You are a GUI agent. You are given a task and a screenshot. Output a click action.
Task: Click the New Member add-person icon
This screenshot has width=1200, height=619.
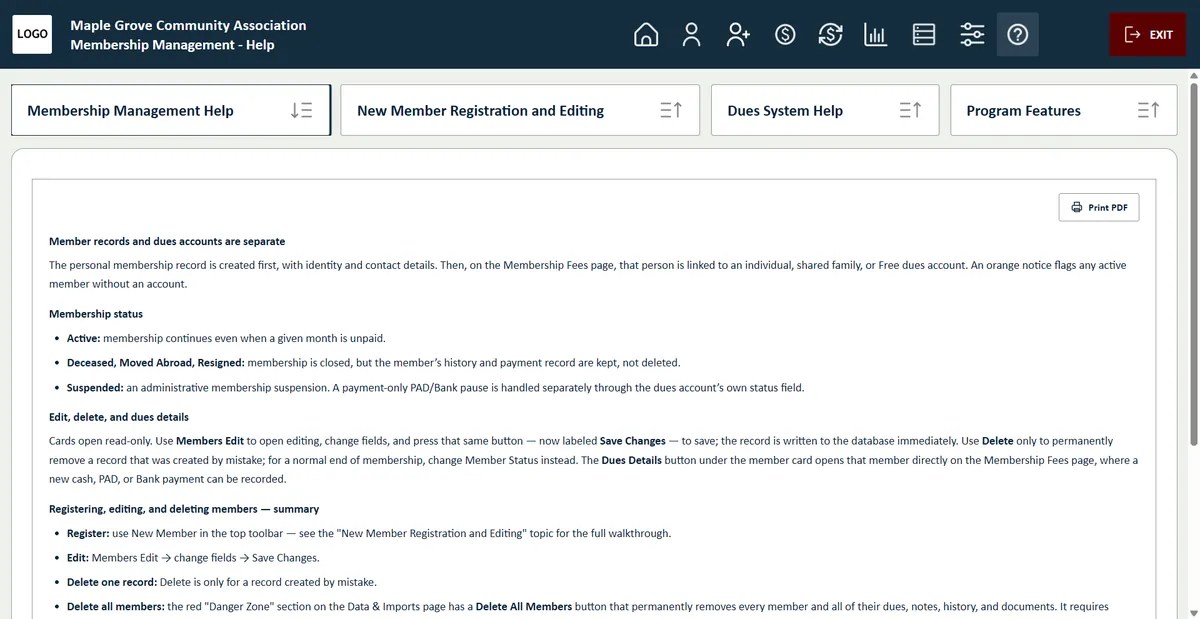(x=738, y=35)
